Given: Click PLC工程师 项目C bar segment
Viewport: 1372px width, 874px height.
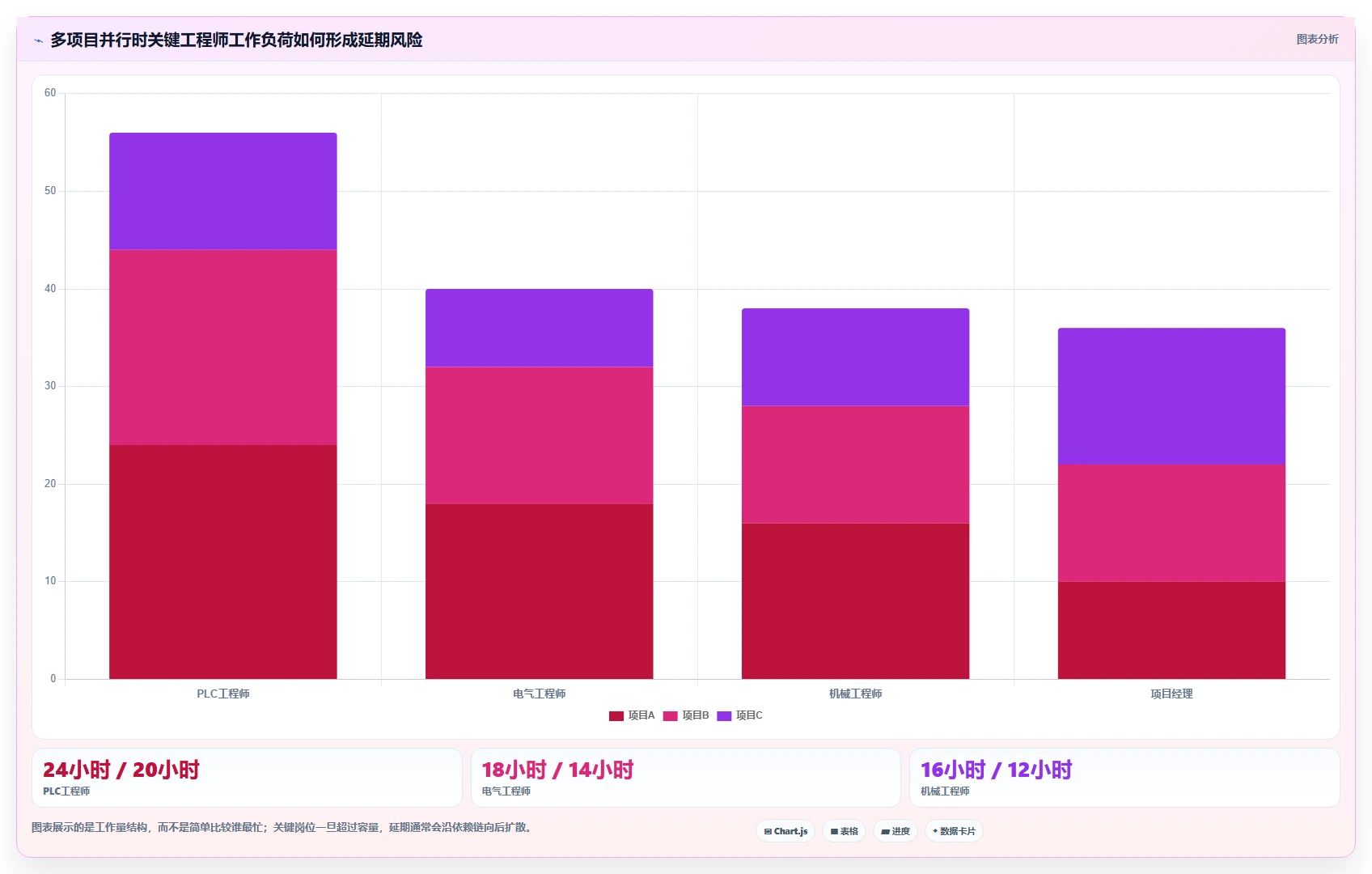Looking at the screenshot, I should click(223, 191).
